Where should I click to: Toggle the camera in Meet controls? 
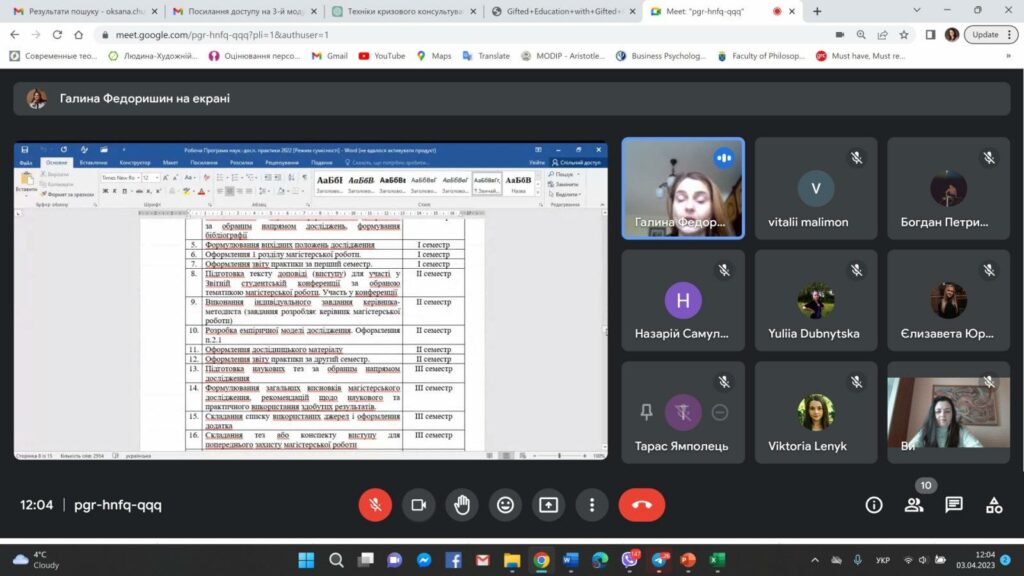pyautogui.click(x=419, y=505)
